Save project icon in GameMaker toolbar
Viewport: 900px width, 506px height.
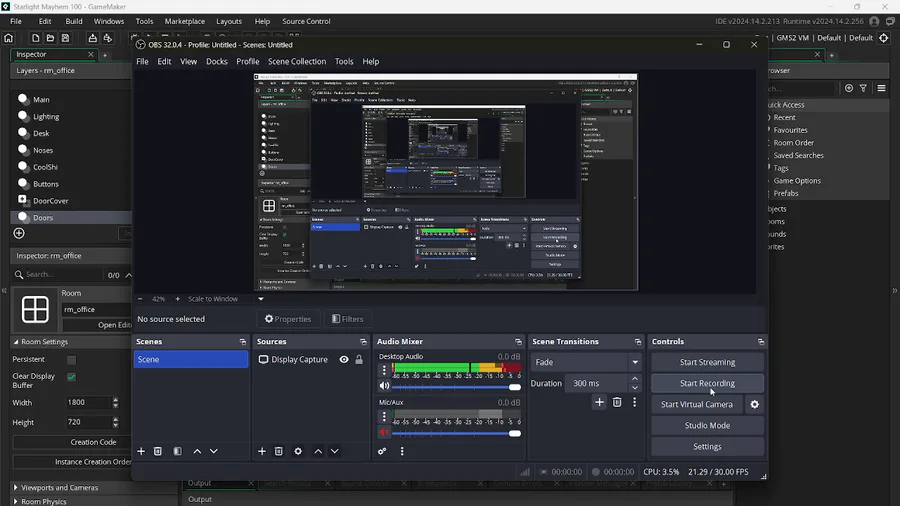tap(65, 38)
